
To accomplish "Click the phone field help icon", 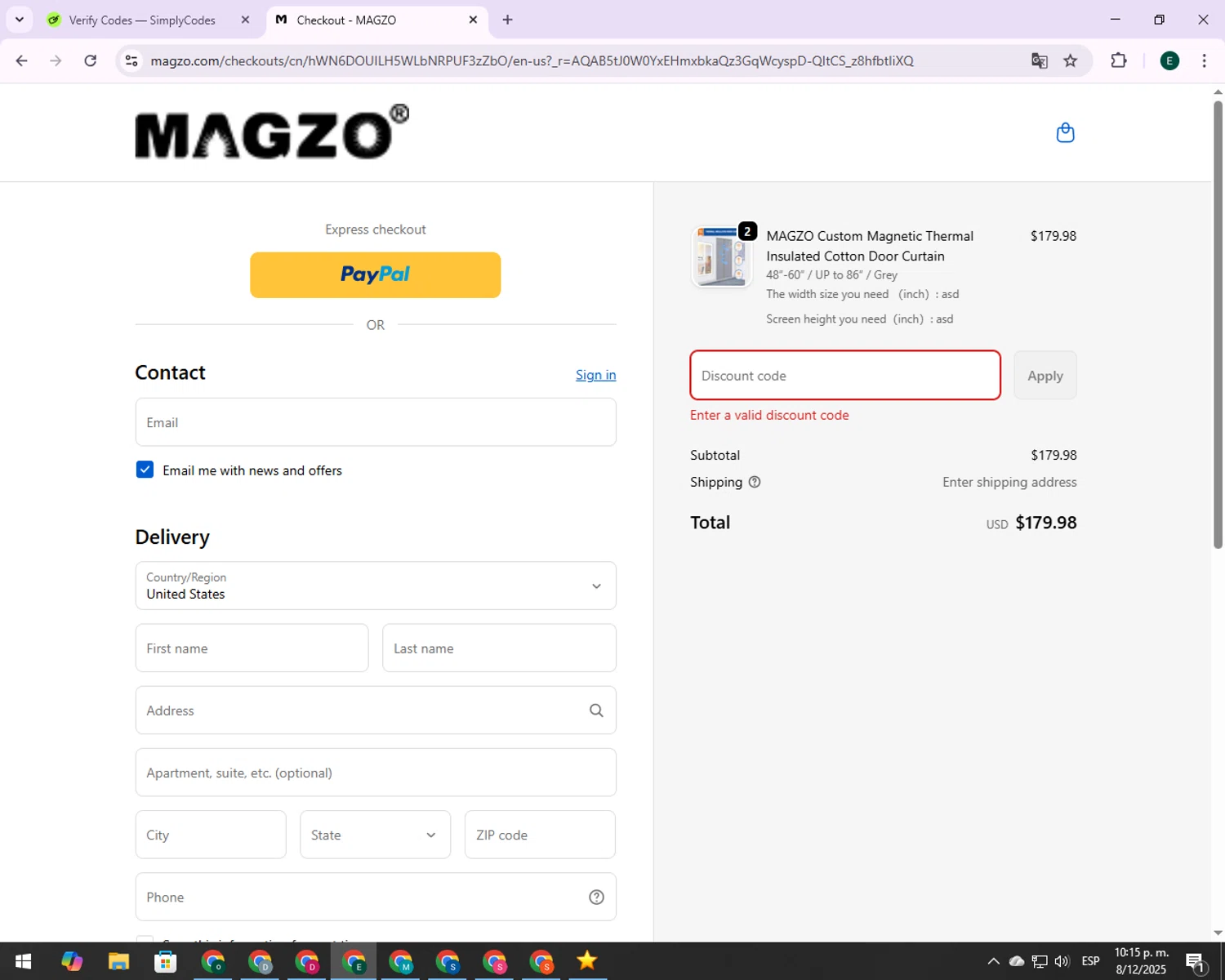I will (596, 897).
